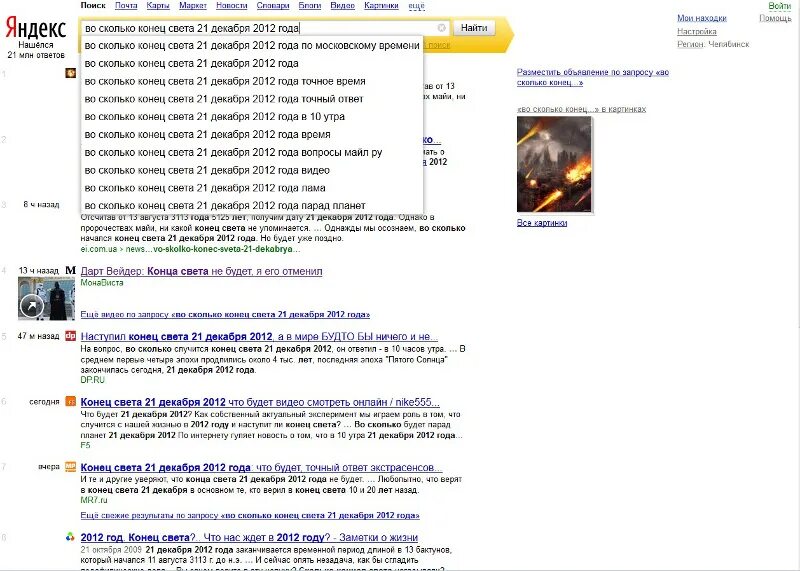
Task: Play the Darth Vader video thumbnail
Action: click(x=46, y=298)
